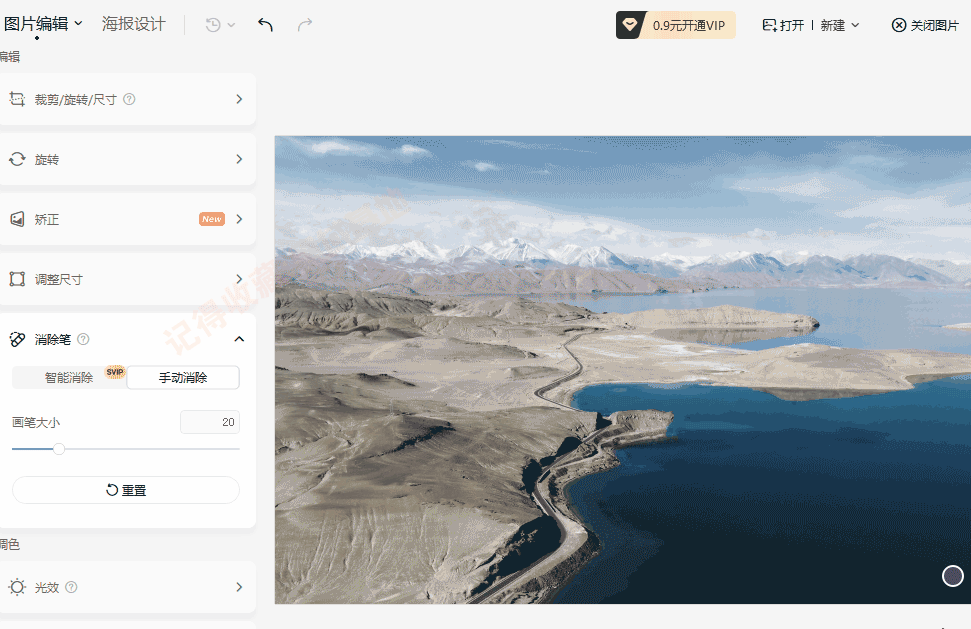The height and width of the screenshot is (629, 971).
Task: Expand the 裁剪/旋转/尺寸 section
Action: click(x=239, y=99)
